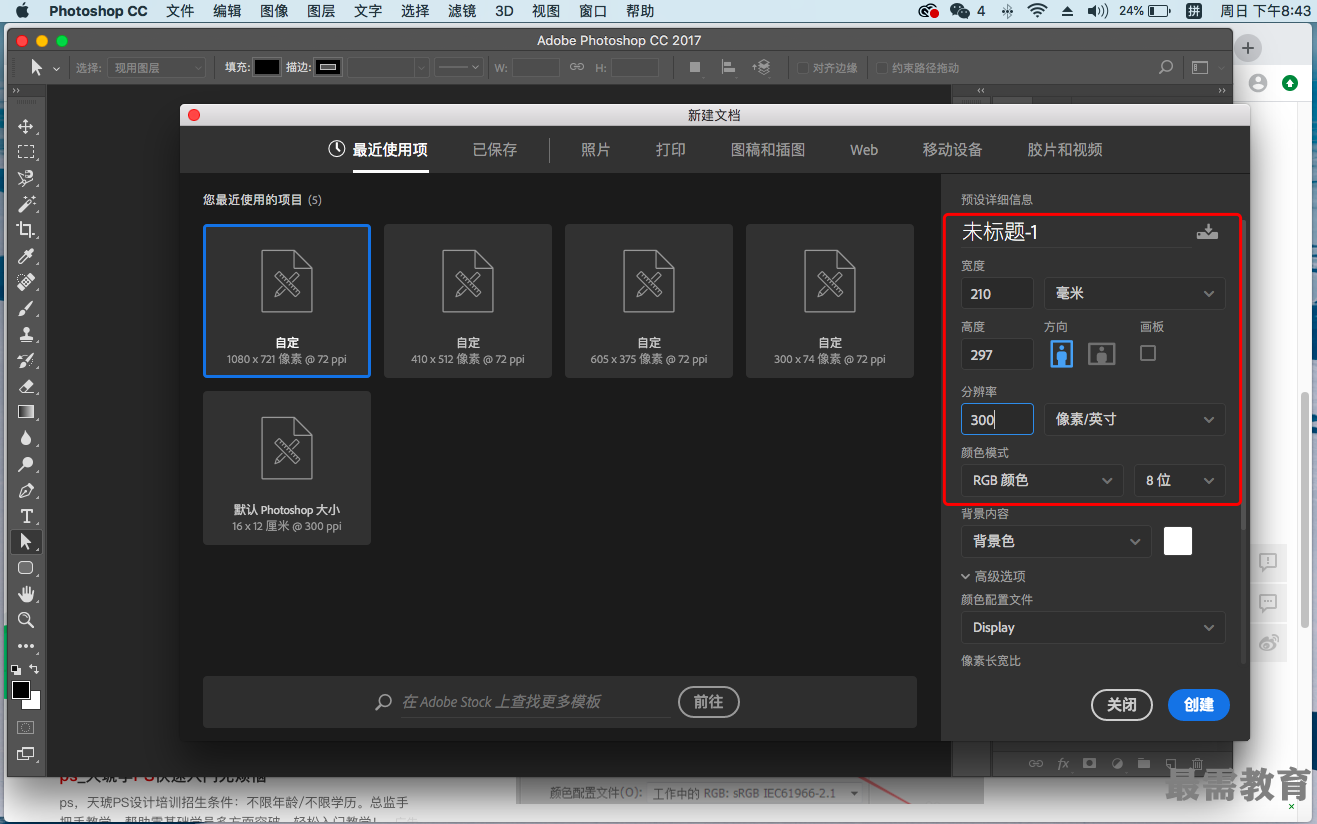This screenshot has width=1317, height=824.
Task: Open the Edit Toolbar three-dots menu
Action: click(x=26, y=646)
